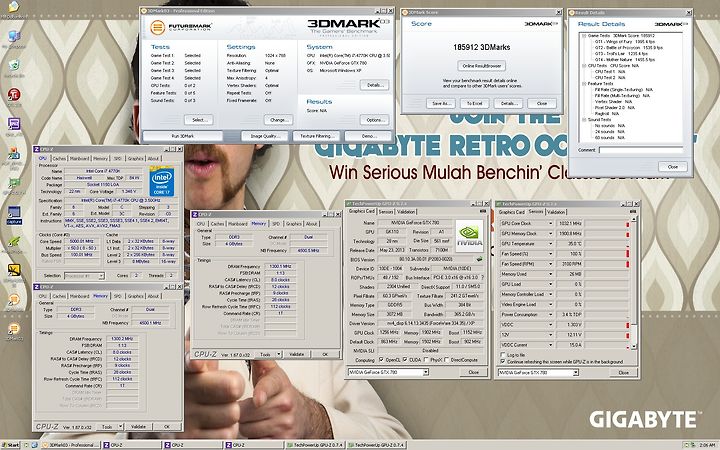Screen dimensions: 720x450
Task: Collapse the Game Tests tree node
Action: pos(584,35)
